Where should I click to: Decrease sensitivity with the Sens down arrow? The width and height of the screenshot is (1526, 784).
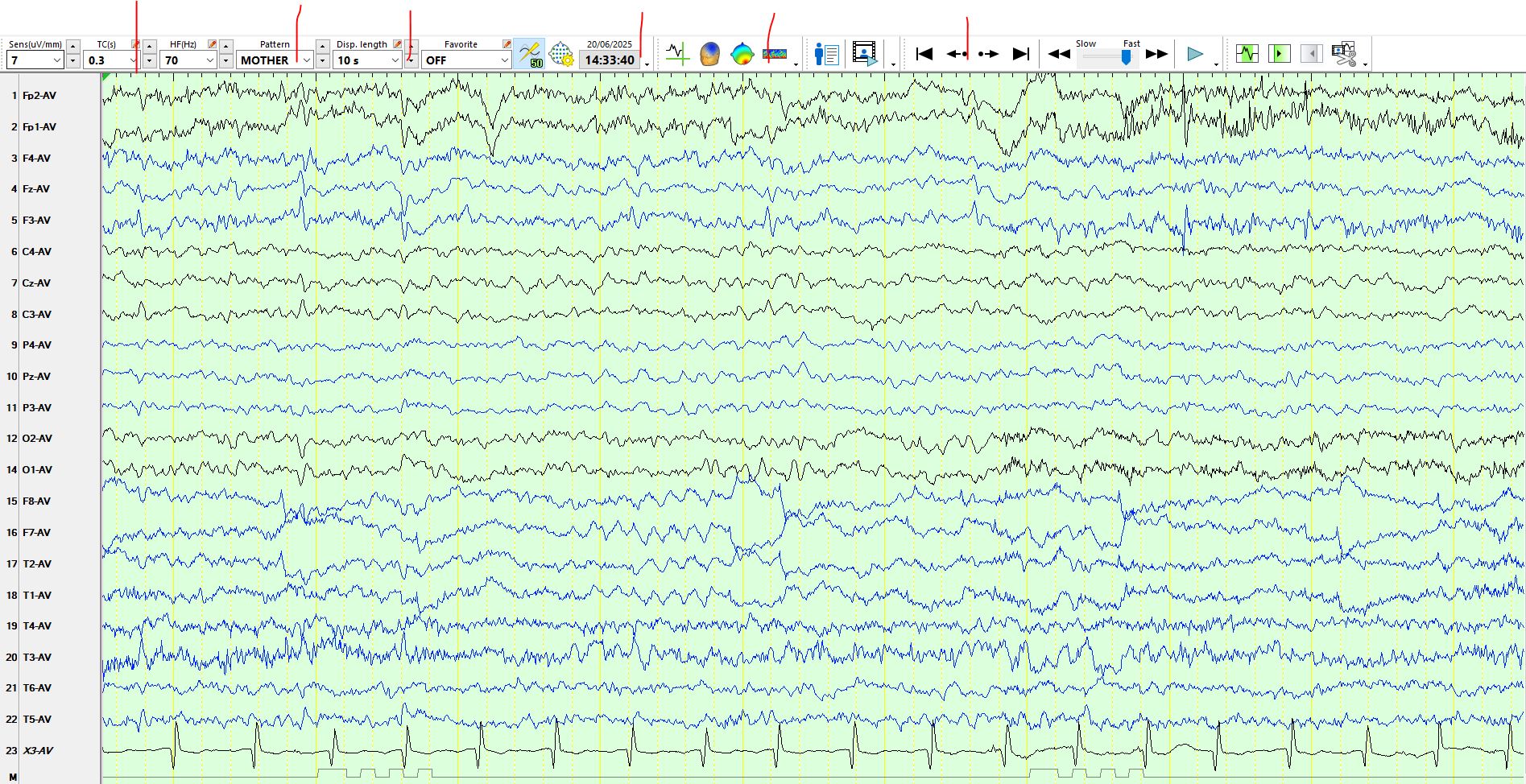[x=73, y=61]
